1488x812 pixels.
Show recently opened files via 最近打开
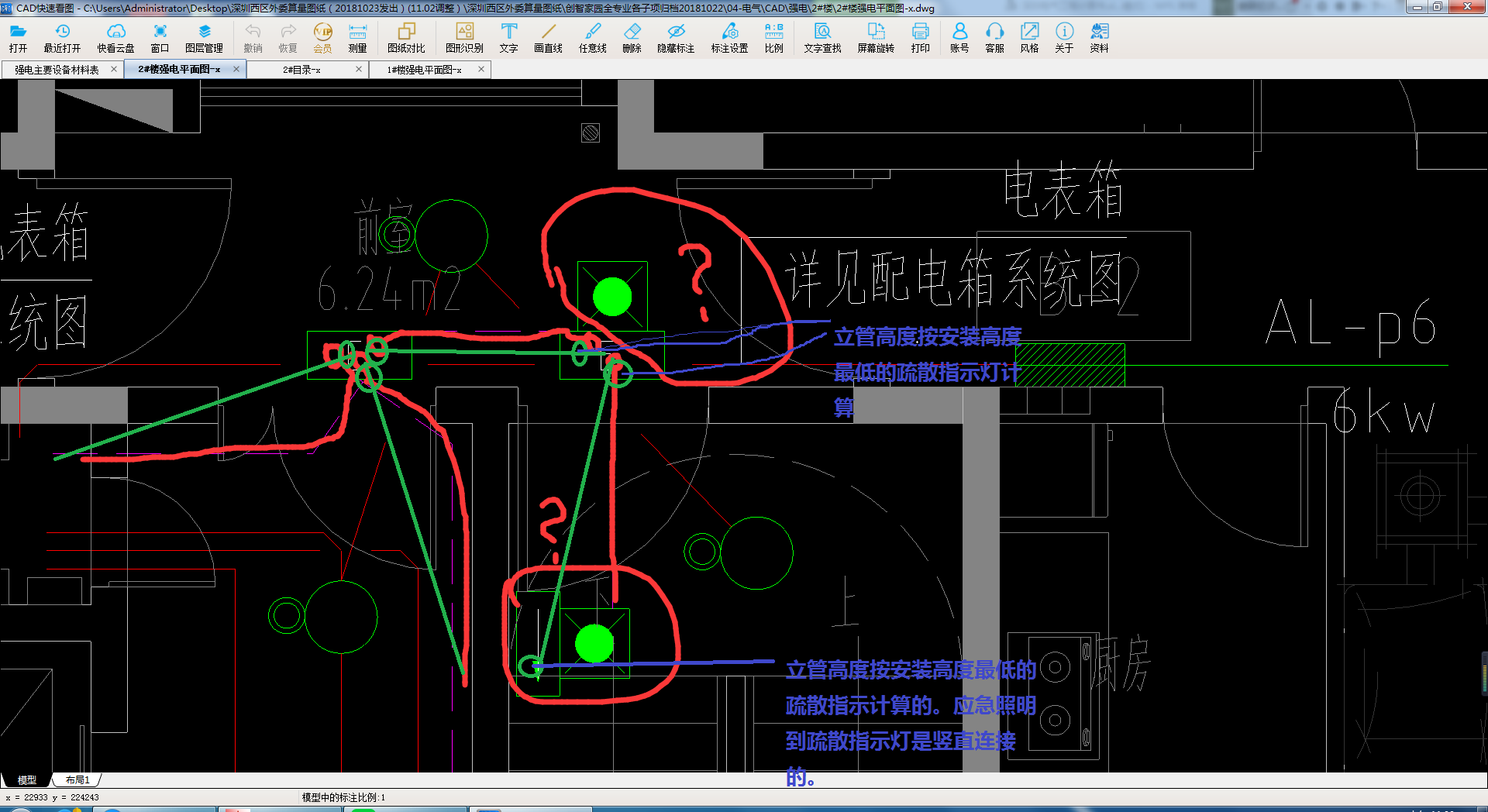click(x=62, y=38)
